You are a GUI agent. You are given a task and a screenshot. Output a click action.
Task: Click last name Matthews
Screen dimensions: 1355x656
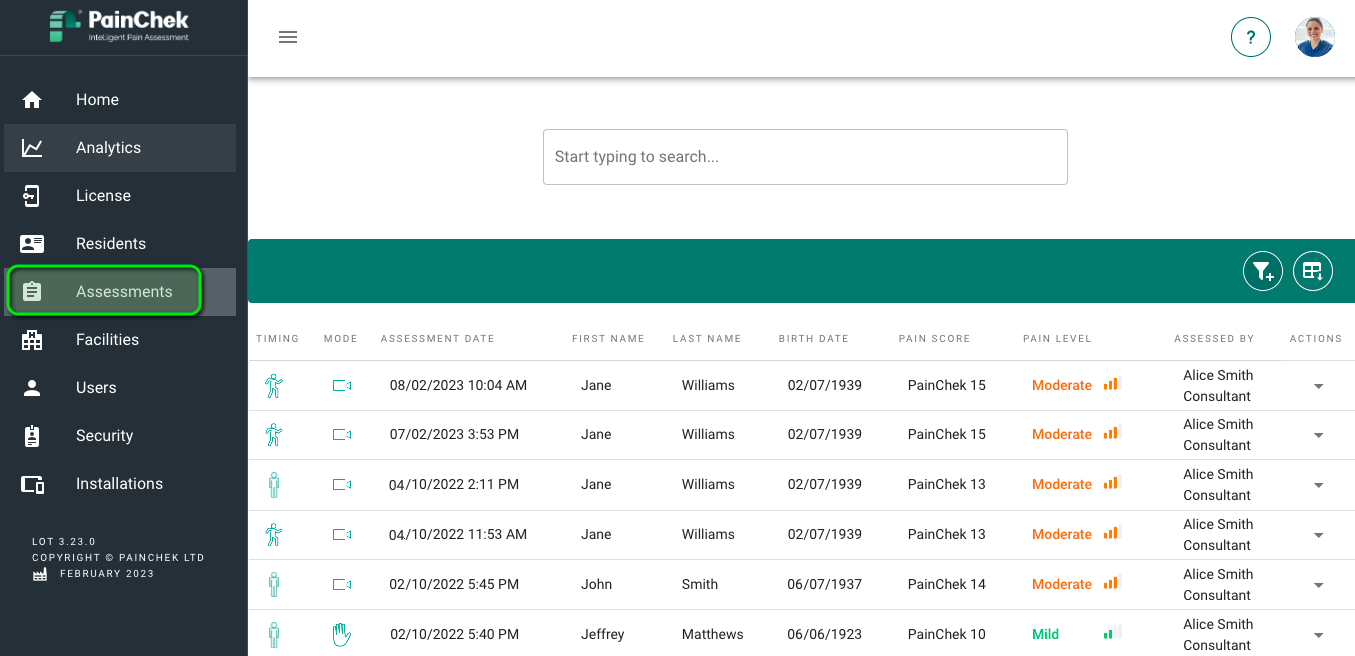tap(713, 635)
